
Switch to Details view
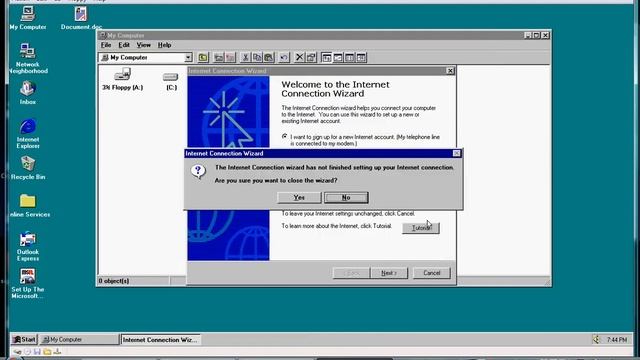(x=361, y=58)
